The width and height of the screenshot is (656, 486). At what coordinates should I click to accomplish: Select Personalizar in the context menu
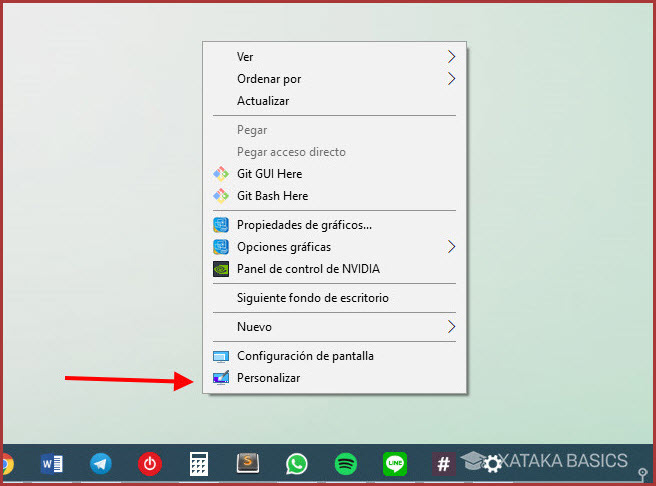(268, 378)
